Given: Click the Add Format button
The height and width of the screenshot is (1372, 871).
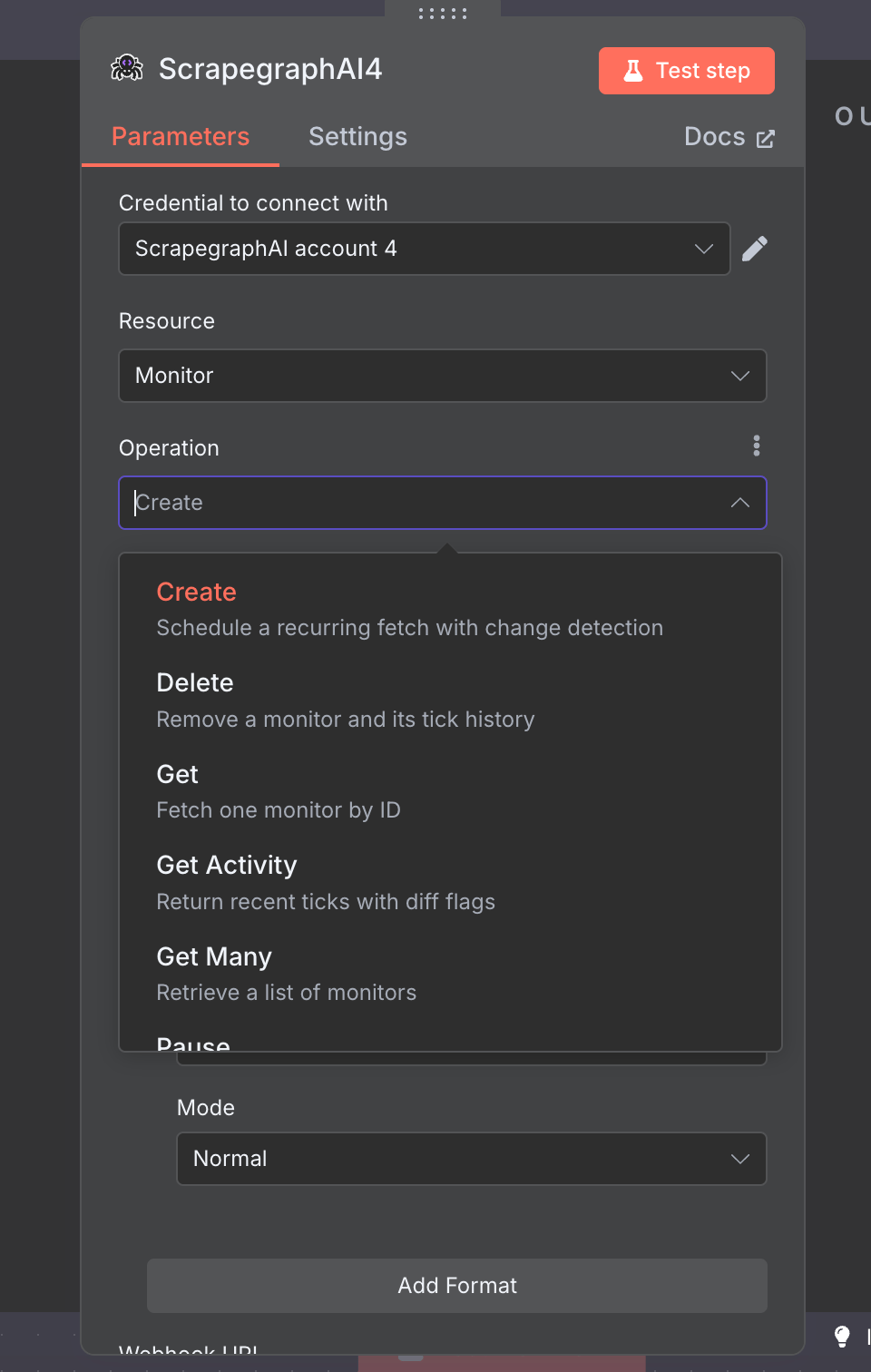Looking at the screenshot, I should (457, 1286).
